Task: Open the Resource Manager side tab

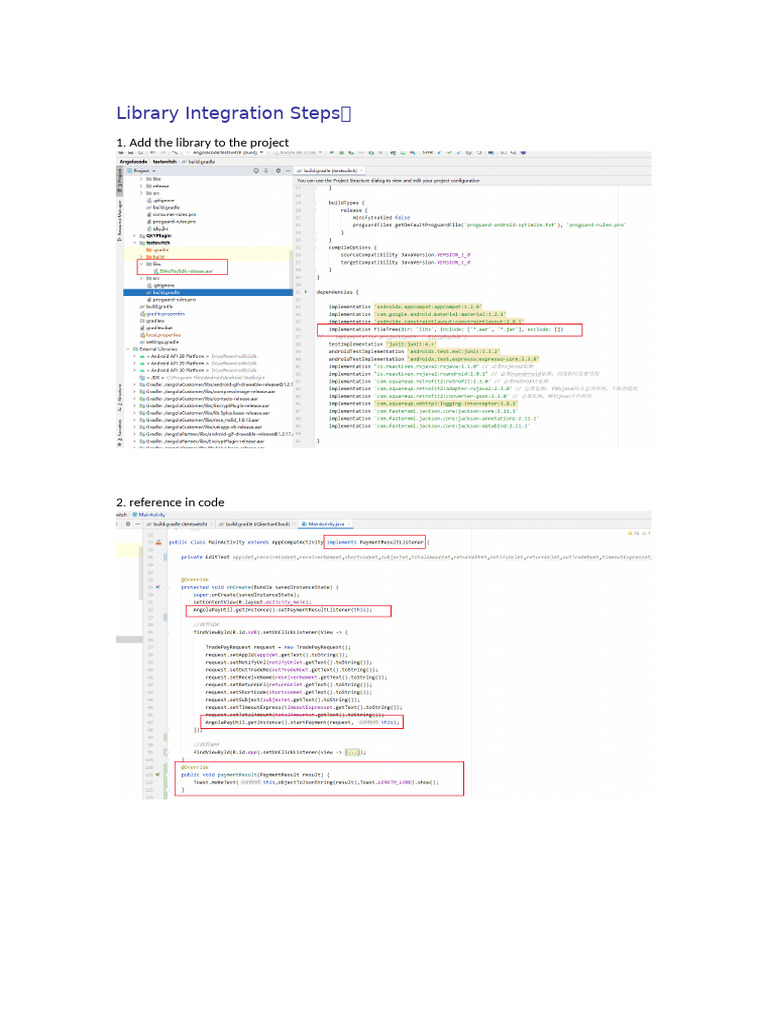Action: [x=120, y=222]
